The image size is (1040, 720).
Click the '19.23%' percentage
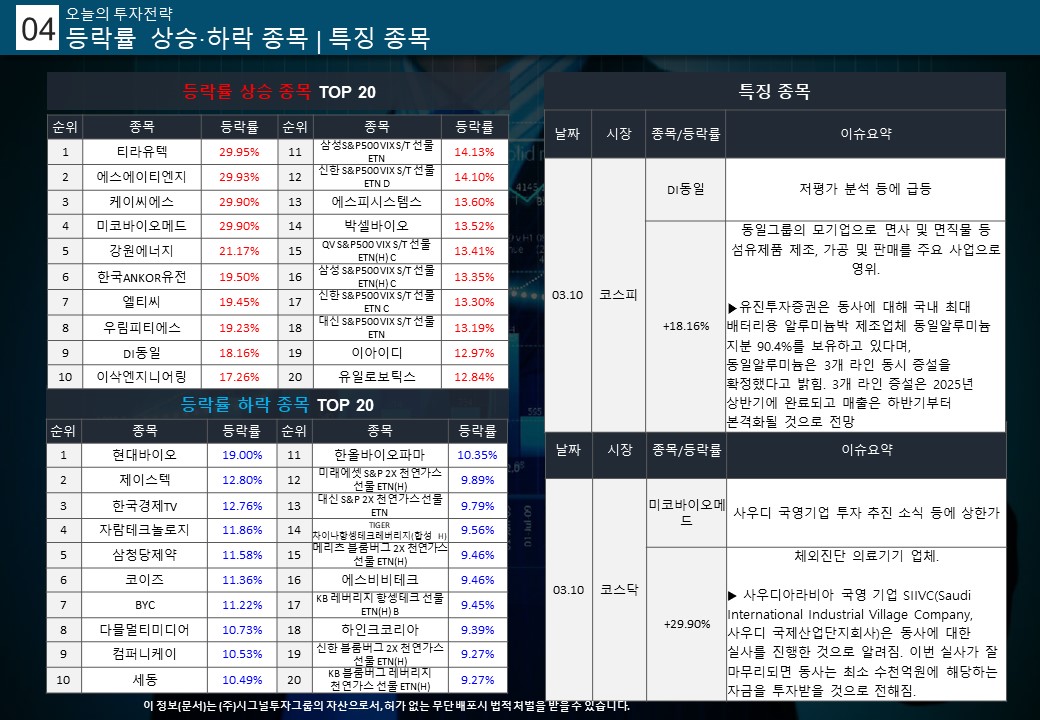tap(239, 328)
